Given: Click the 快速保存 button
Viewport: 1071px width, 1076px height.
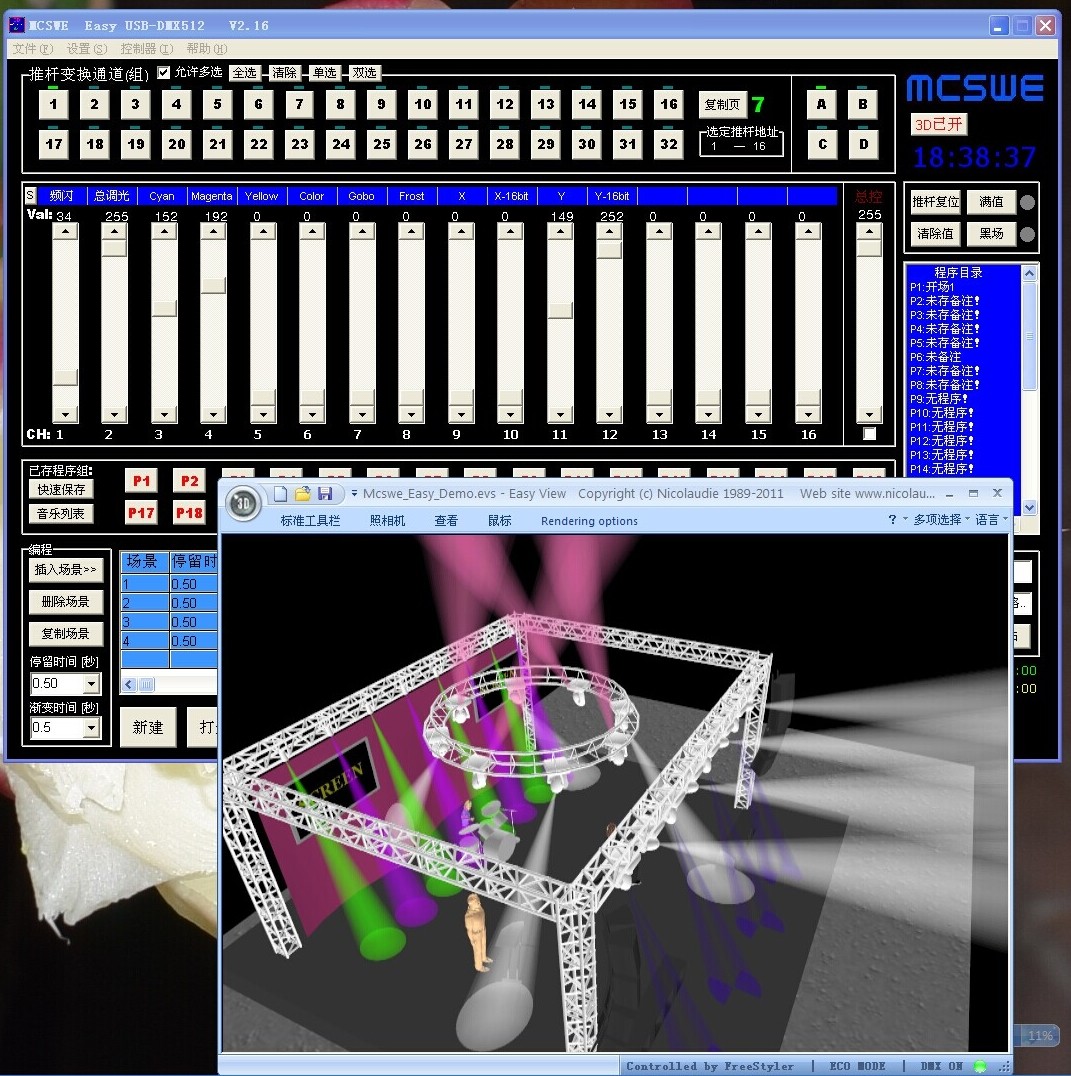Looking at the screenshot, I should tap(61, 489).
